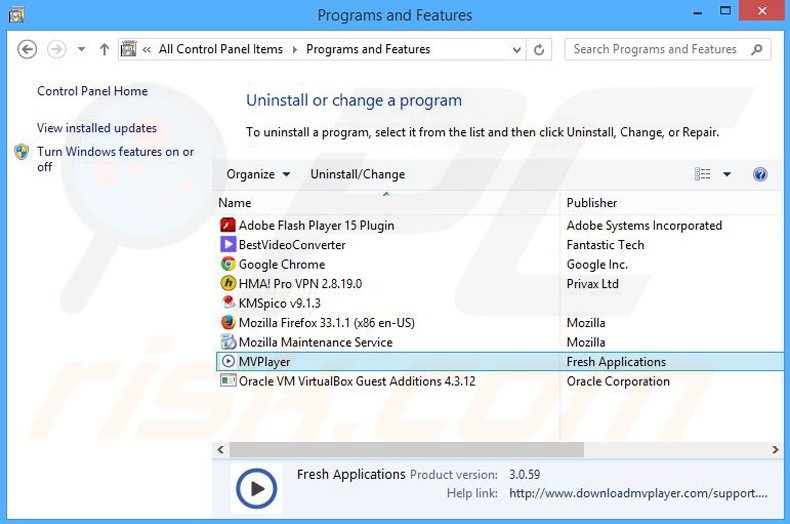
Task: Click the Control Panel icon in address bar
Action: [128, 49]
